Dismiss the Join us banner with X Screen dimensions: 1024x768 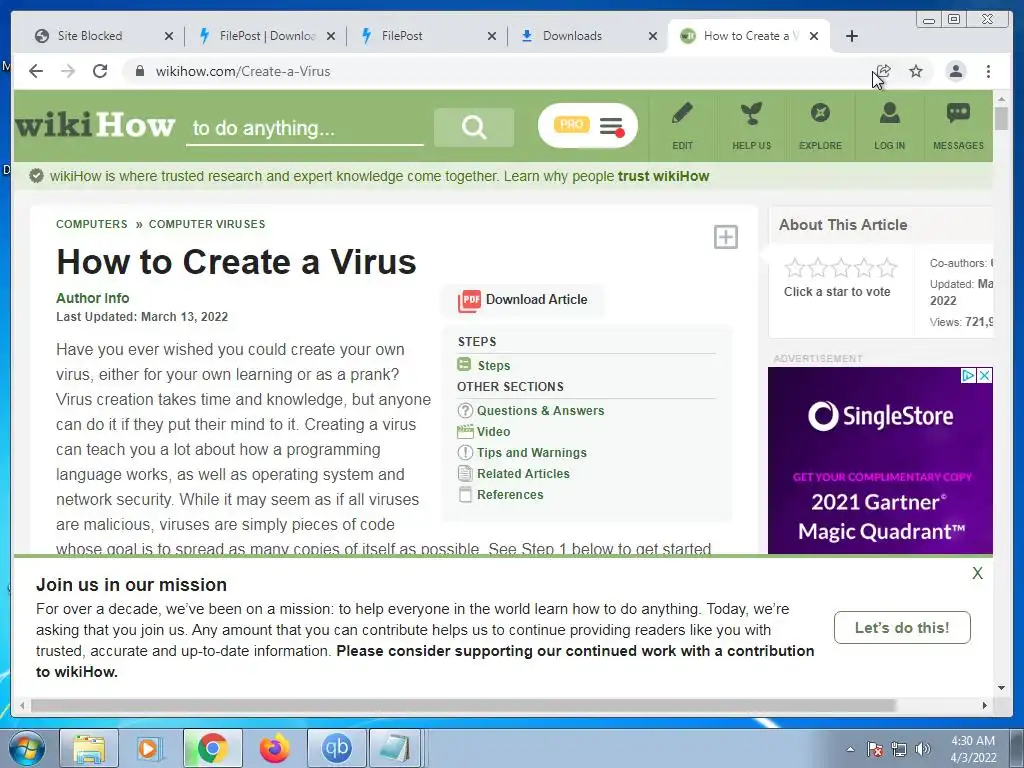coord(977,573)
